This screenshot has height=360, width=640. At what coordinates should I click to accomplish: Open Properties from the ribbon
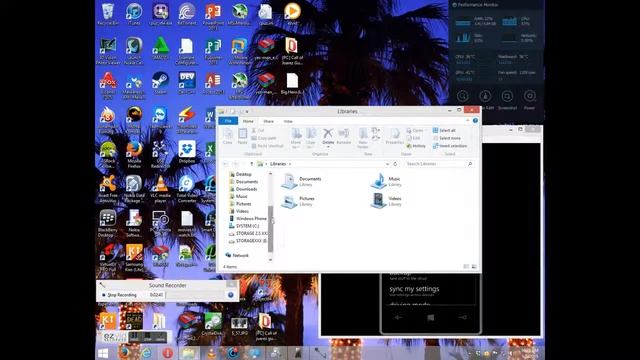395,136
